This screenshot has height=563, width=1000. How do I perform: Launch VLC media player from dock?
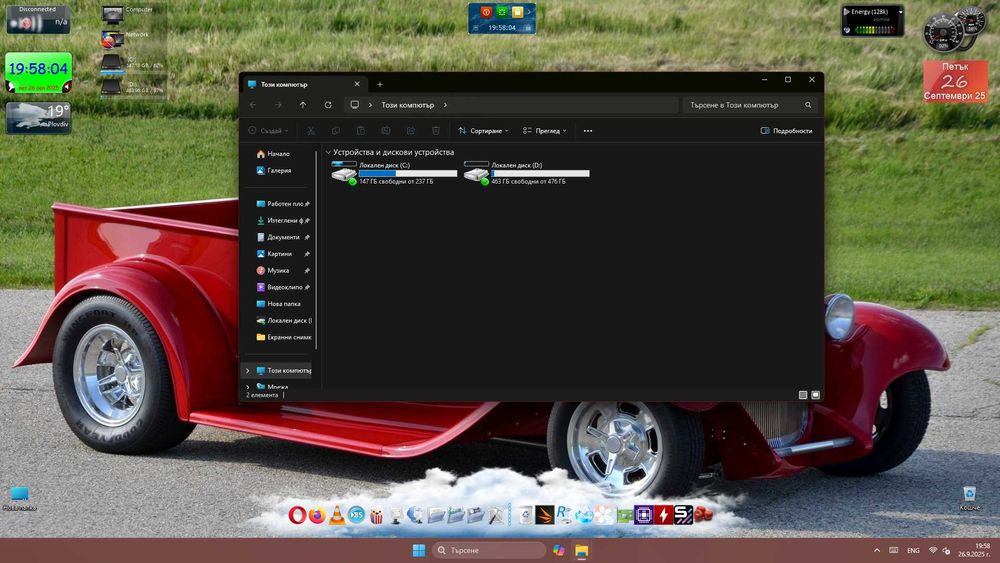click(337, 516)
